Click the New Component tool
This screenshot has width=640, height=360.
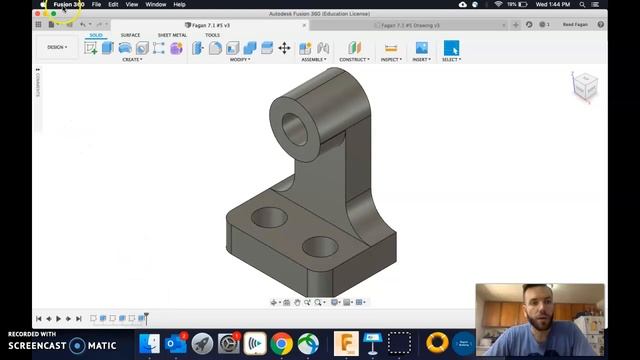(x=305, y=48)
